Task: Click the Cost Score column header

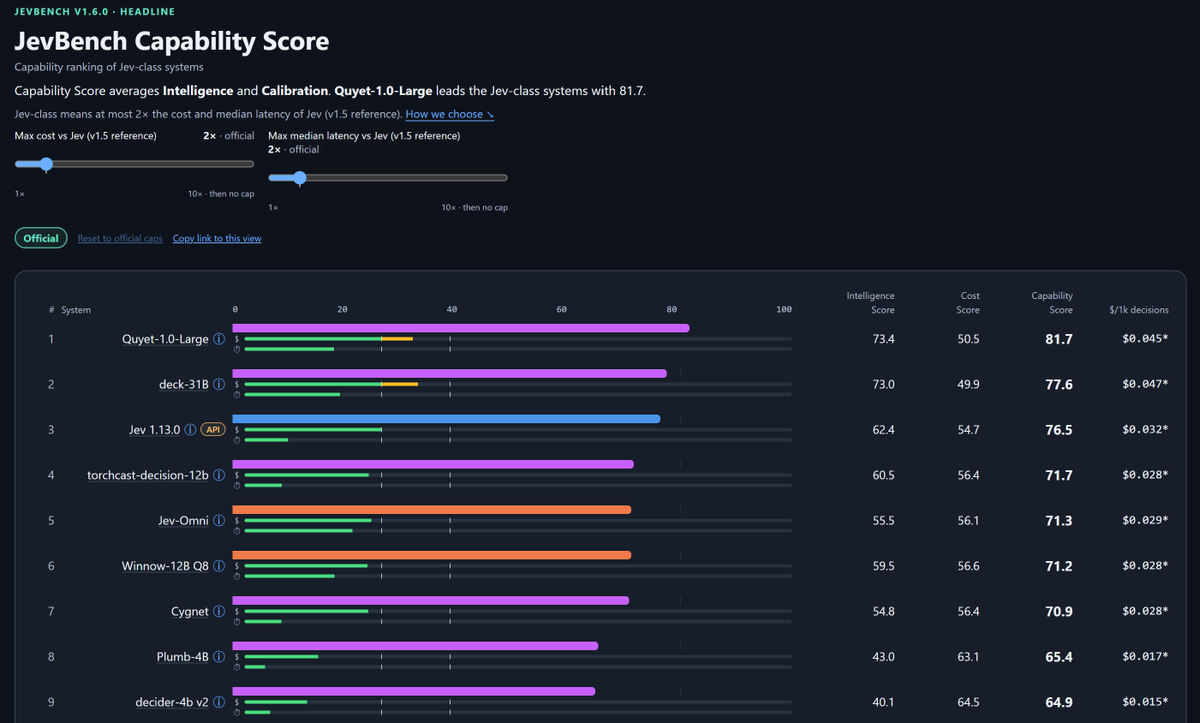Action: 970,302
